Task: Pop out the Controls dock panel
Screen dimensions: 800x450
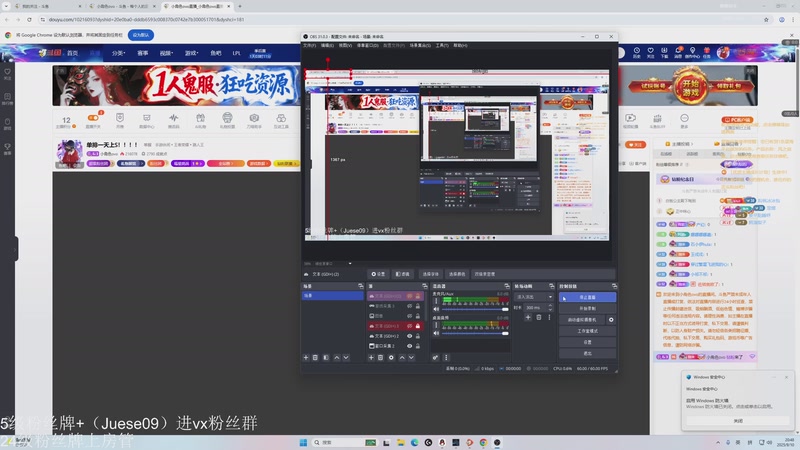Action: coord(614,286)
